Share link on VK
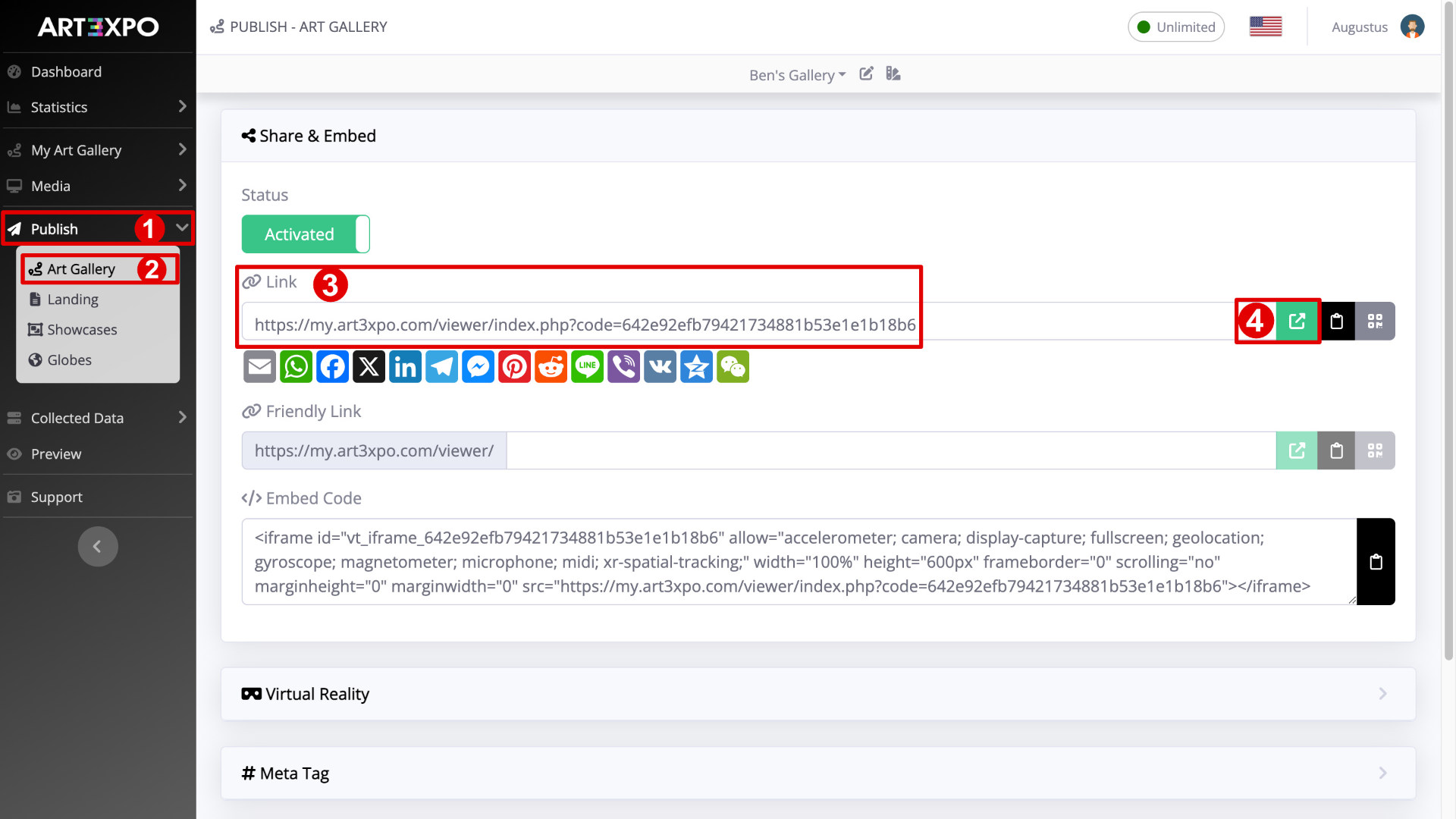1456x819 pixels. 660,367
